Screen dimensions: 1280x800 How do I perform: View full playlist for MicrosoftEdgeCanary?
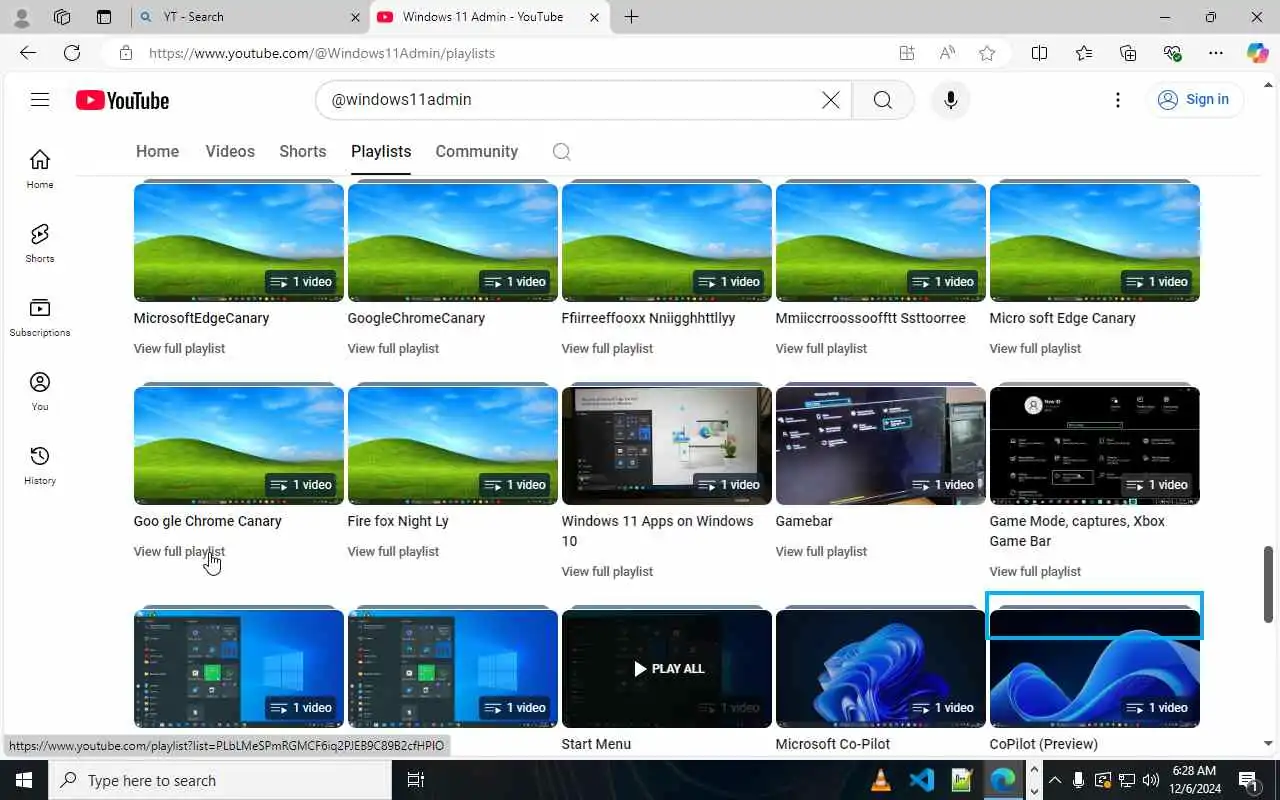tap(179, 348)
